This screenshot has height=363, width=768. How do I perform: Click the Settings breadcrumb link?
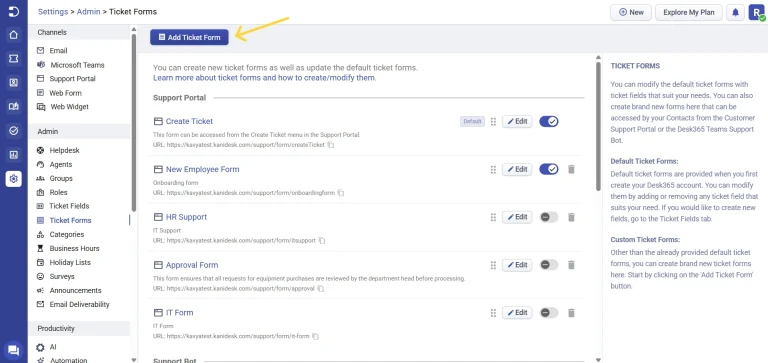53,12
